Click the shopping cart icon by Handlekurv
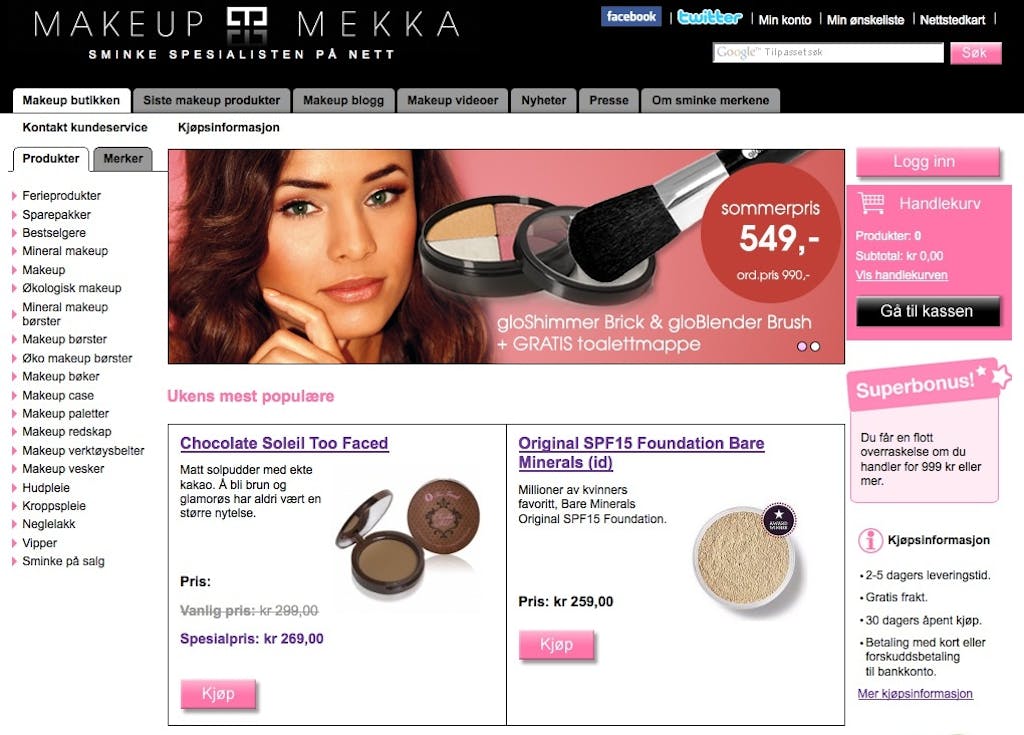Screen dimensions: 1024x735 tap(871, 203)
